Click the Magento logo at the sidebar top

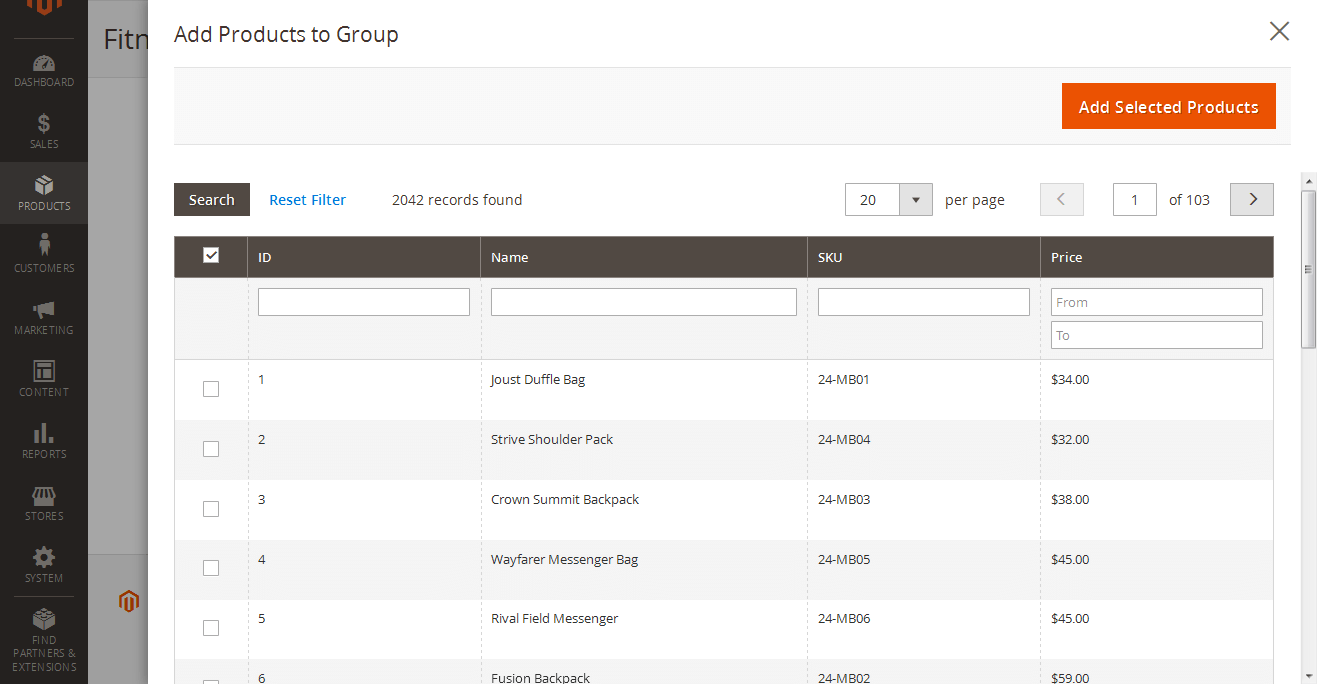click(43, 10)
